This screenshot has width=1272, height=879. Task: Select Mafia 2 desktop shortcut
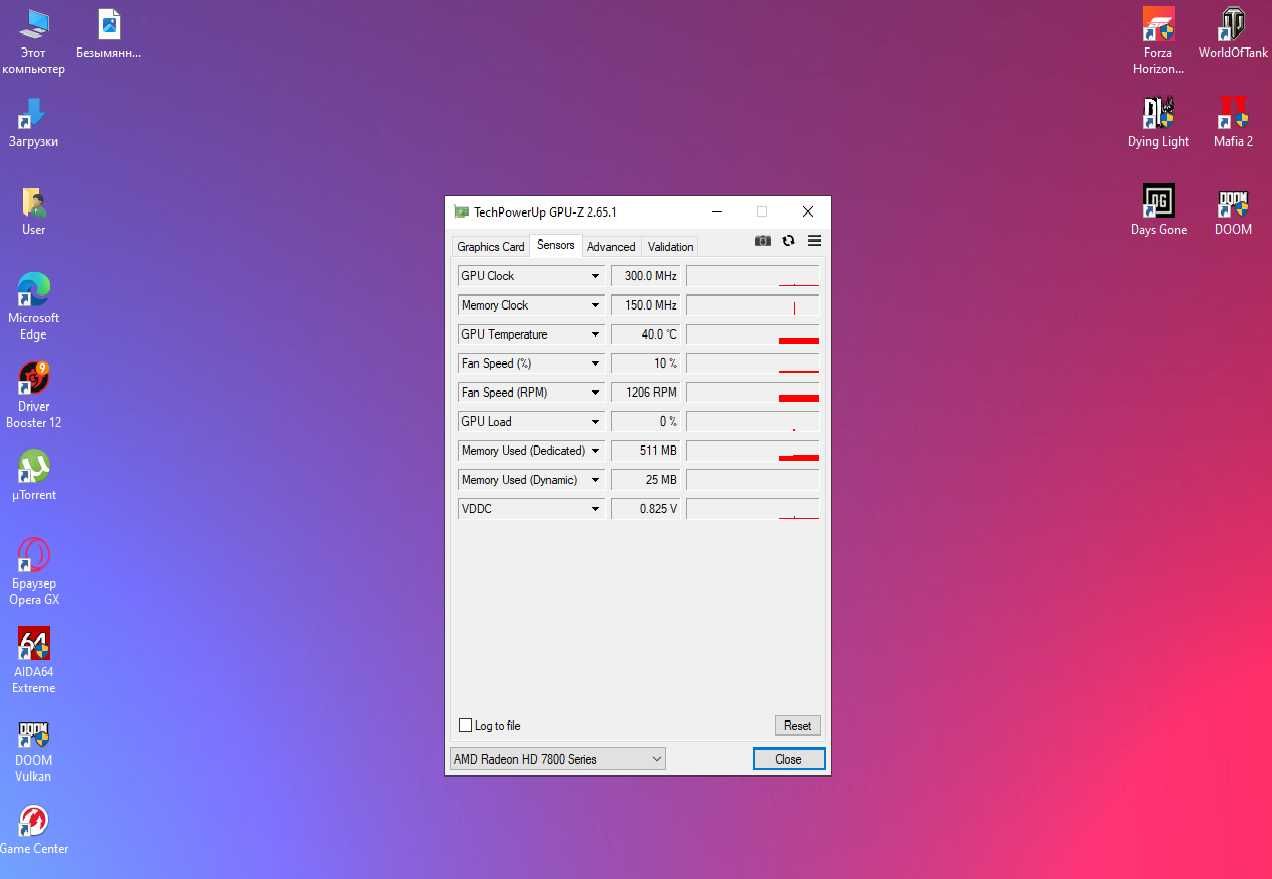(1233, 122)
